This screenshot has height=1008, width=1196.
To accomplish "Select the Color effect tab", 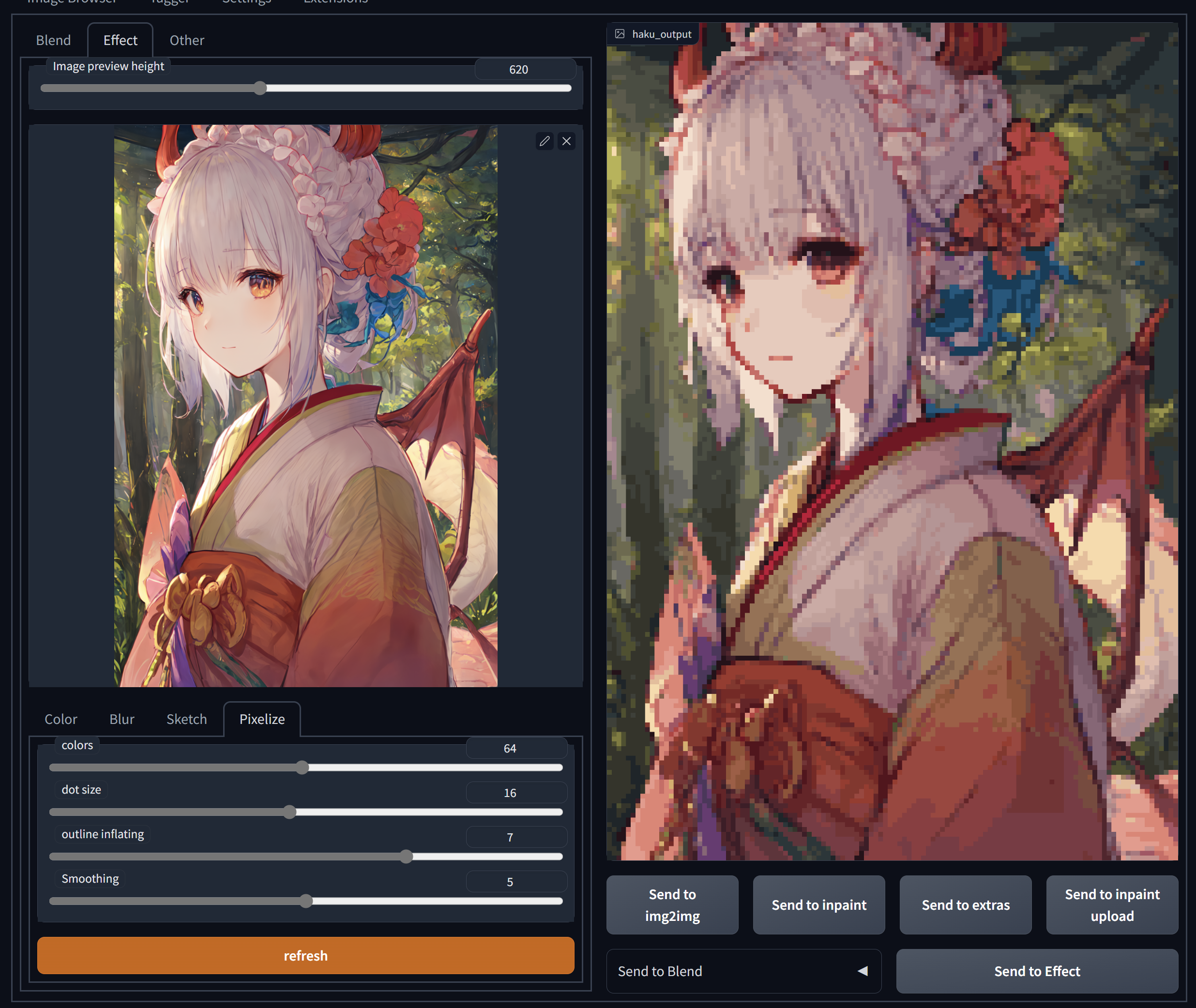I will [x=61, y=719].
